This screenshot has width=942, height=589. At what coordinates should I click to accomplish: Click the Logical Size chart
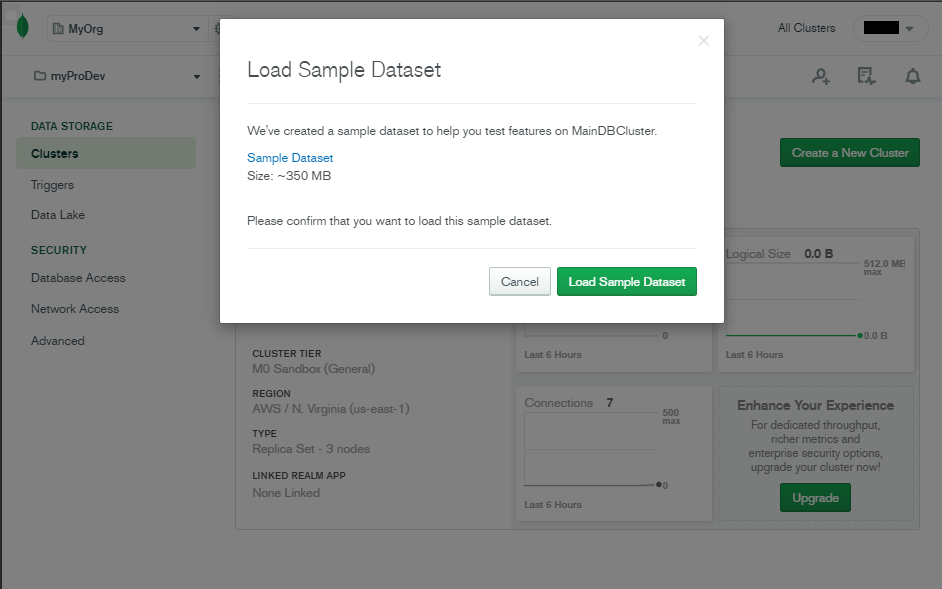coord(816,304)
